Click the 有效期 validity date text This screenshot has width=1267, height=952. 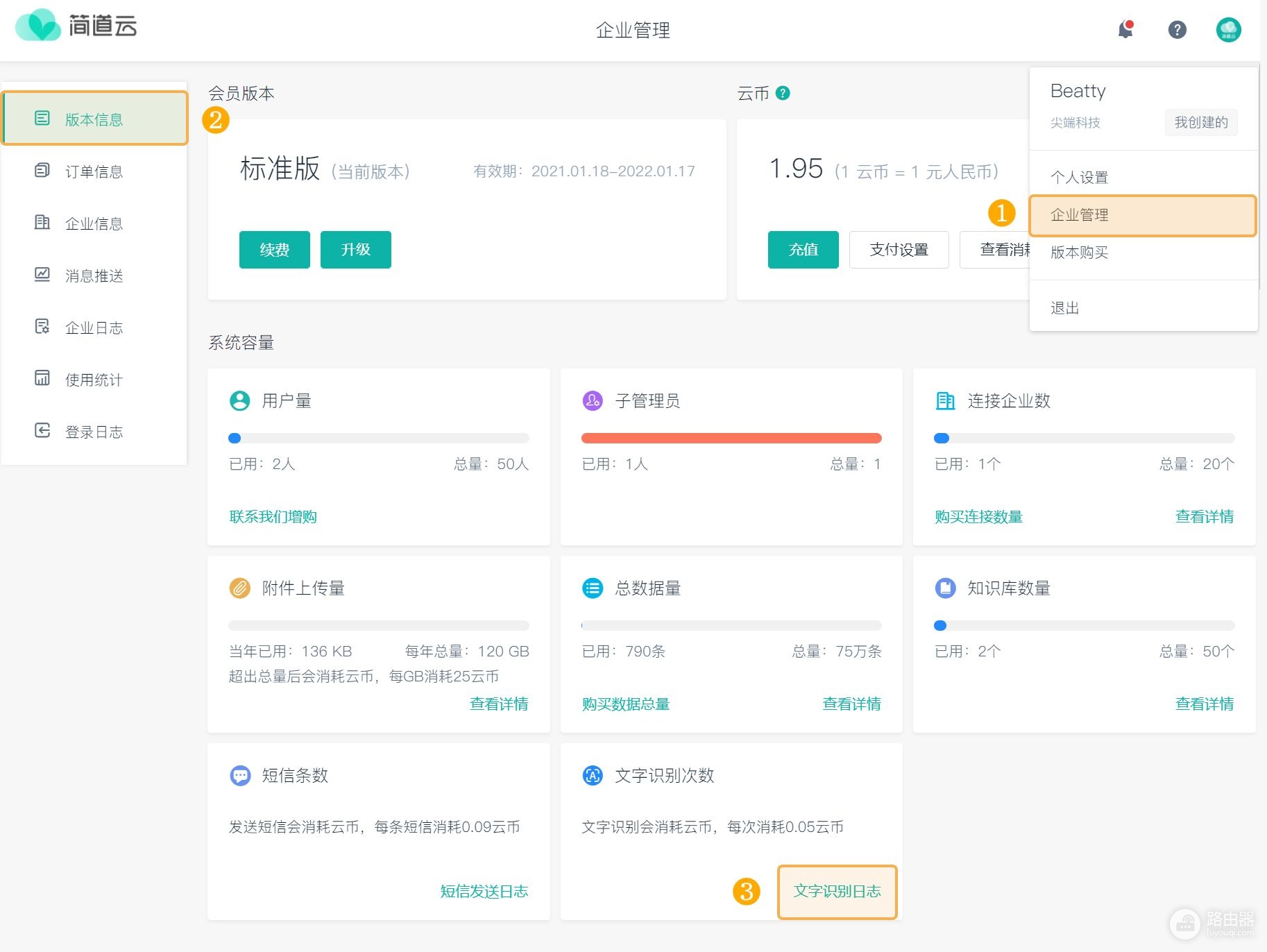point(584,171)
